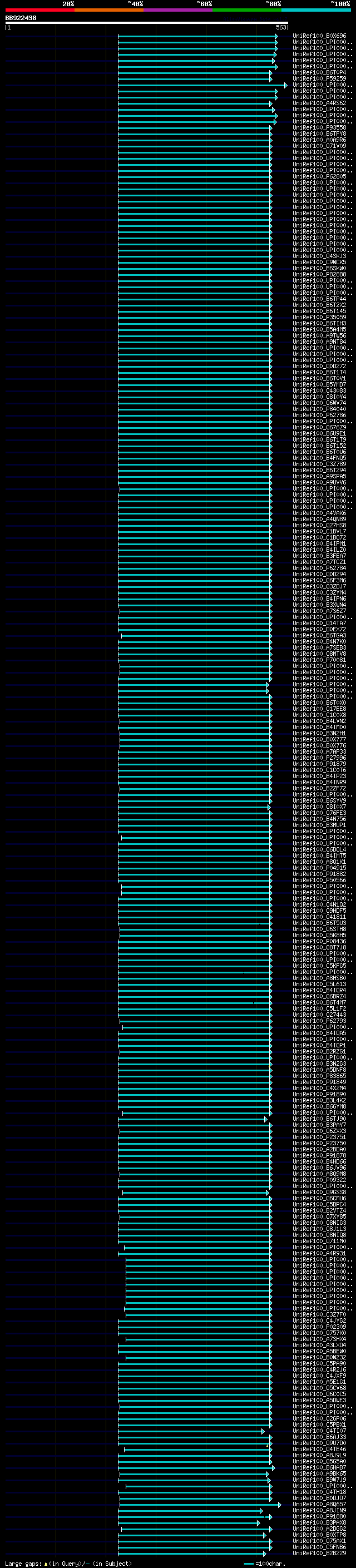Select the UniRef100_B0X776 label
Image resolution: width=356 pixels, height=1568 pixels.
[x=319, y=746]
